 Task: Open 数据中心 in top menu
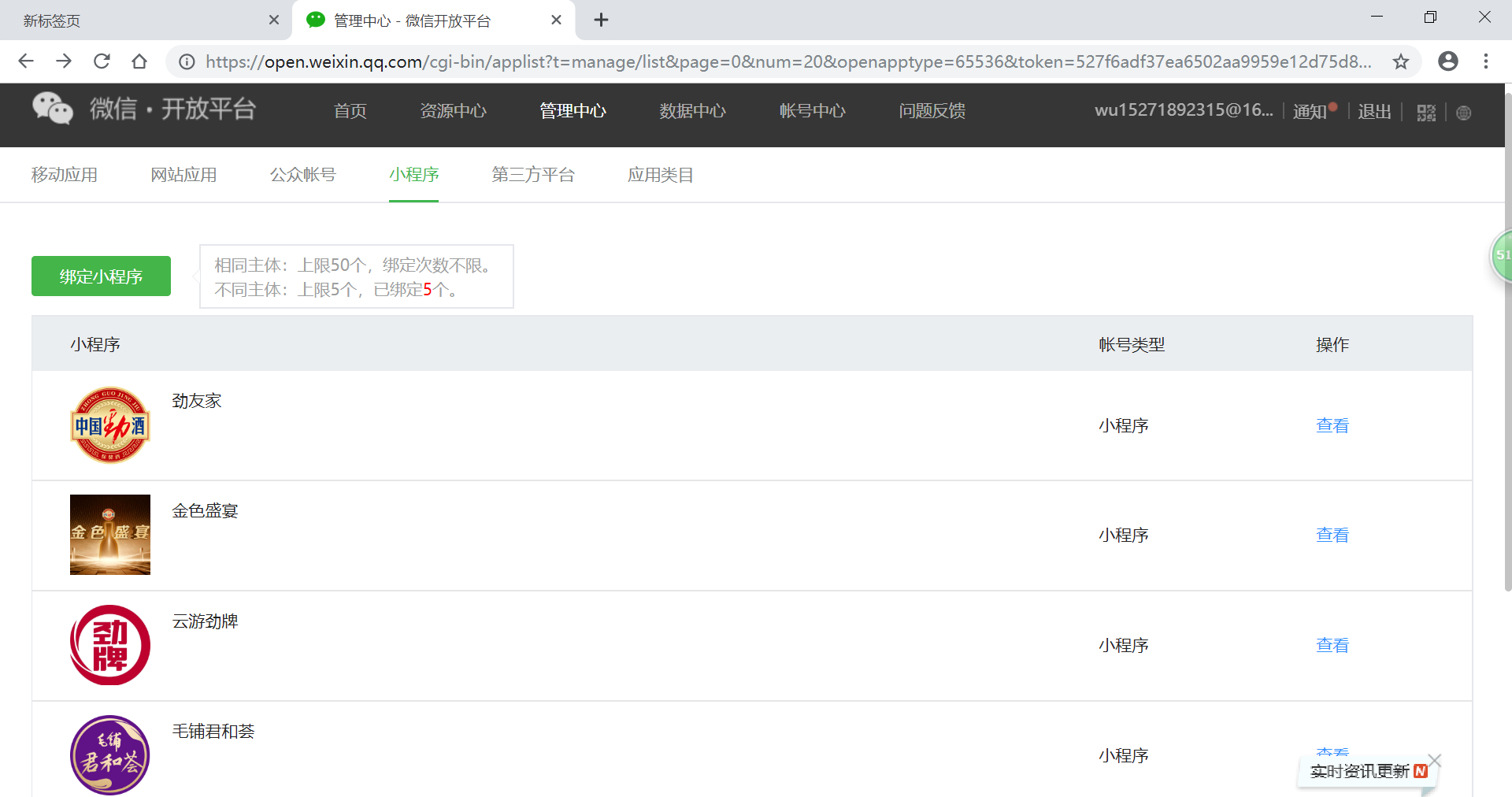point(693,111)
